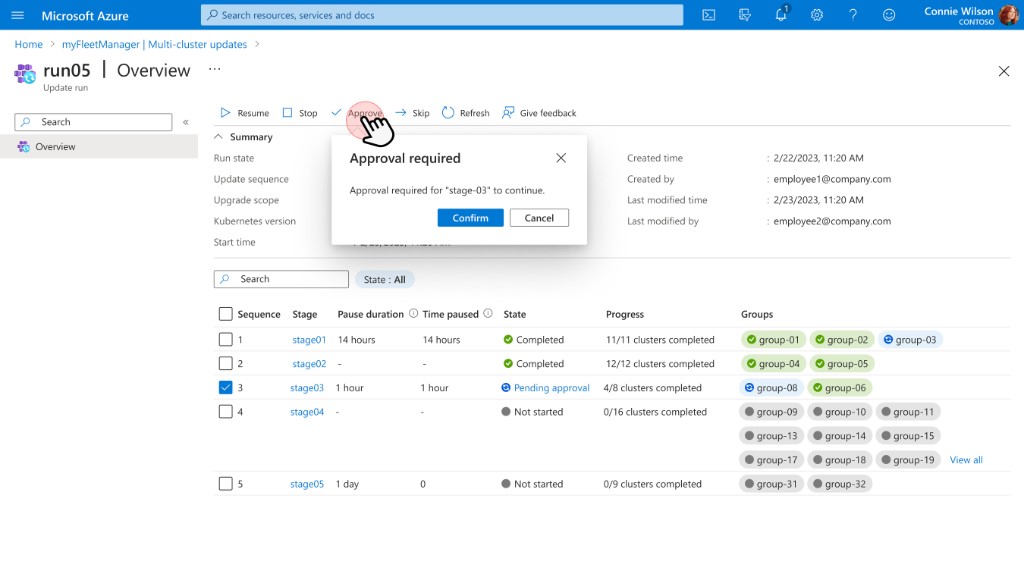View all groups for stage04
This screenshot has width=1024, height=571.
tap(966, 460)
